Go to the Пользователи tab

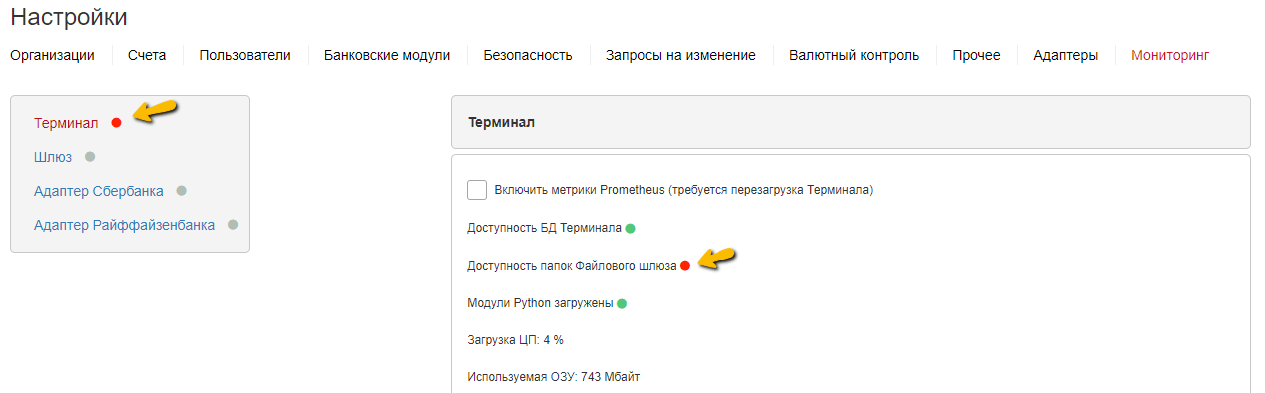click(245, 55)
